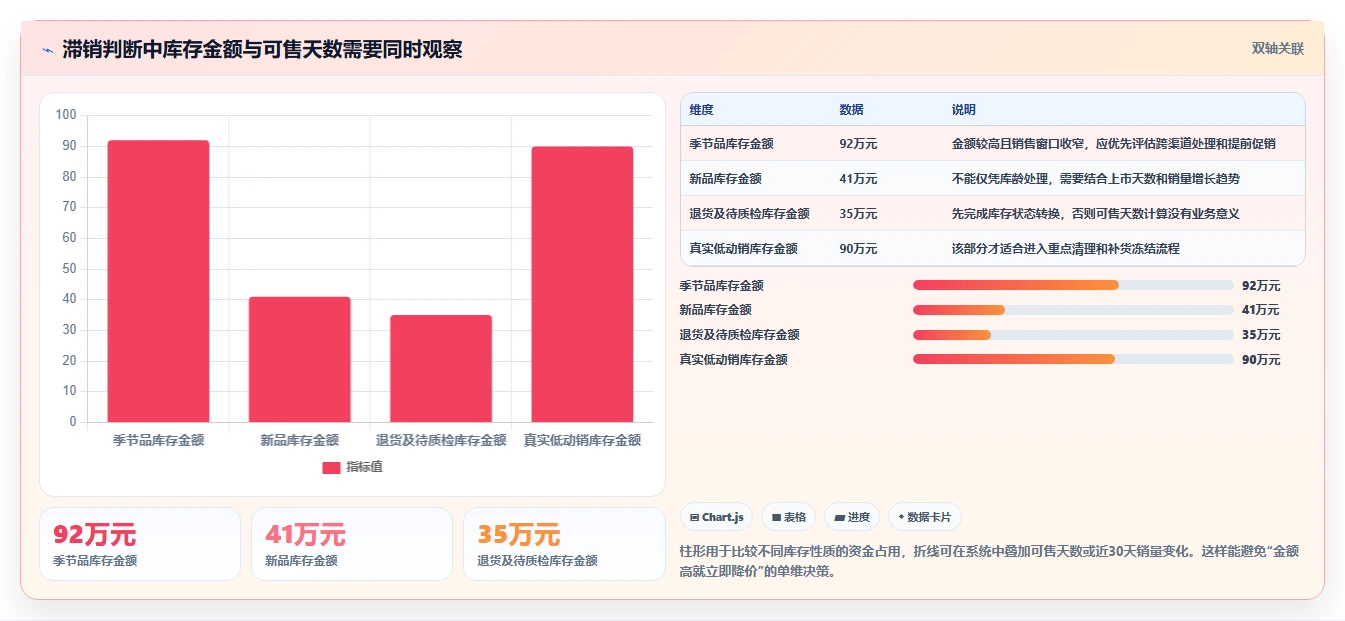Click the panel title about 滞销判断
This screenshot has width=1345, height=621.
(262, 50)
